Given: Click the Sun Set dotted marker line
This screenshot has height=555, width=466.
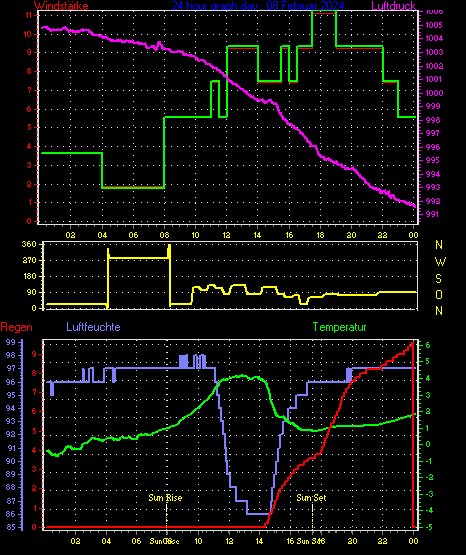Looking at the screenshot, I should pyautogui.click(x=312, y=516).
